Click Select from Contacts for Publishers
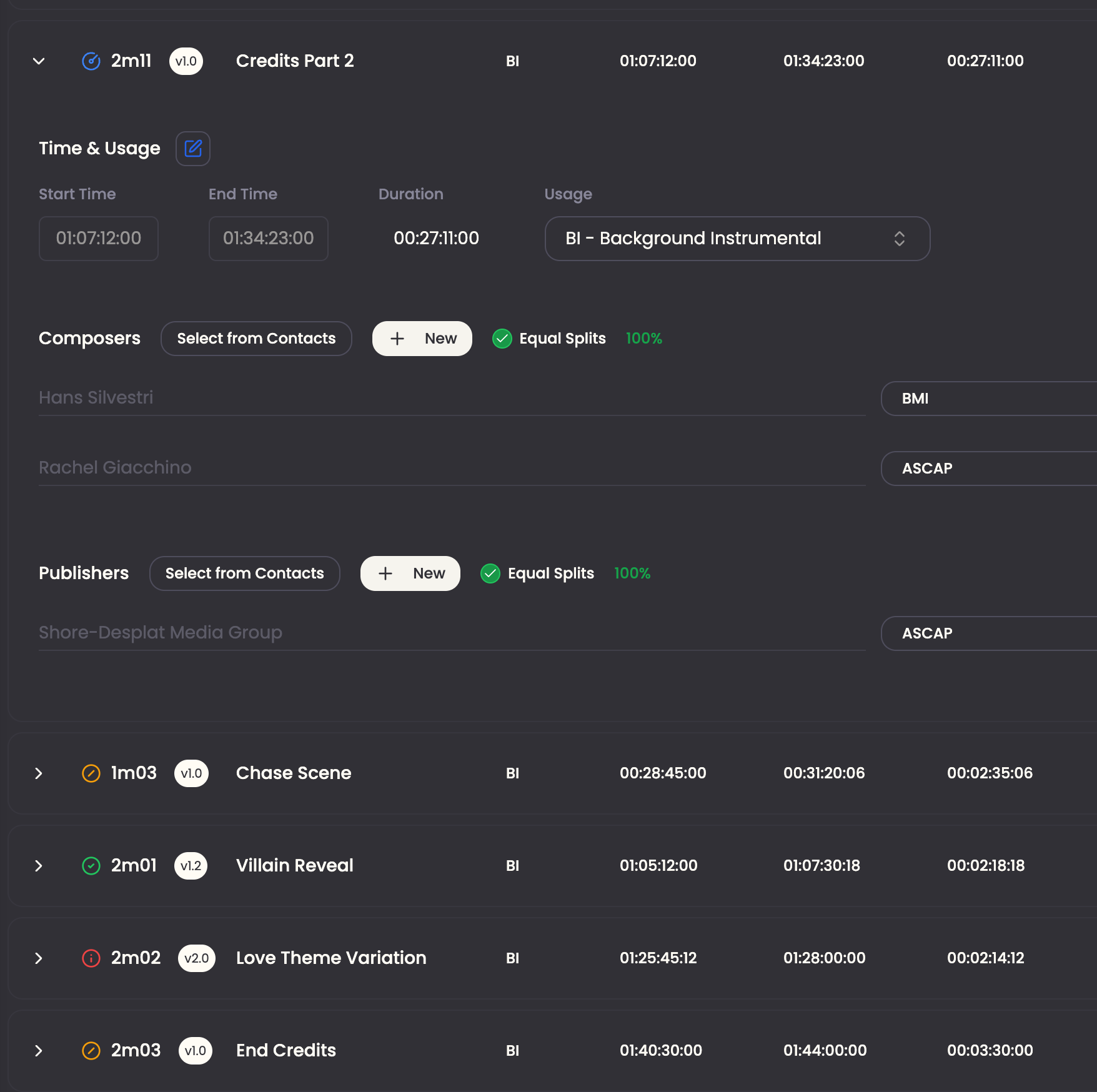1097x1092 pixels. tap(245, 573)
